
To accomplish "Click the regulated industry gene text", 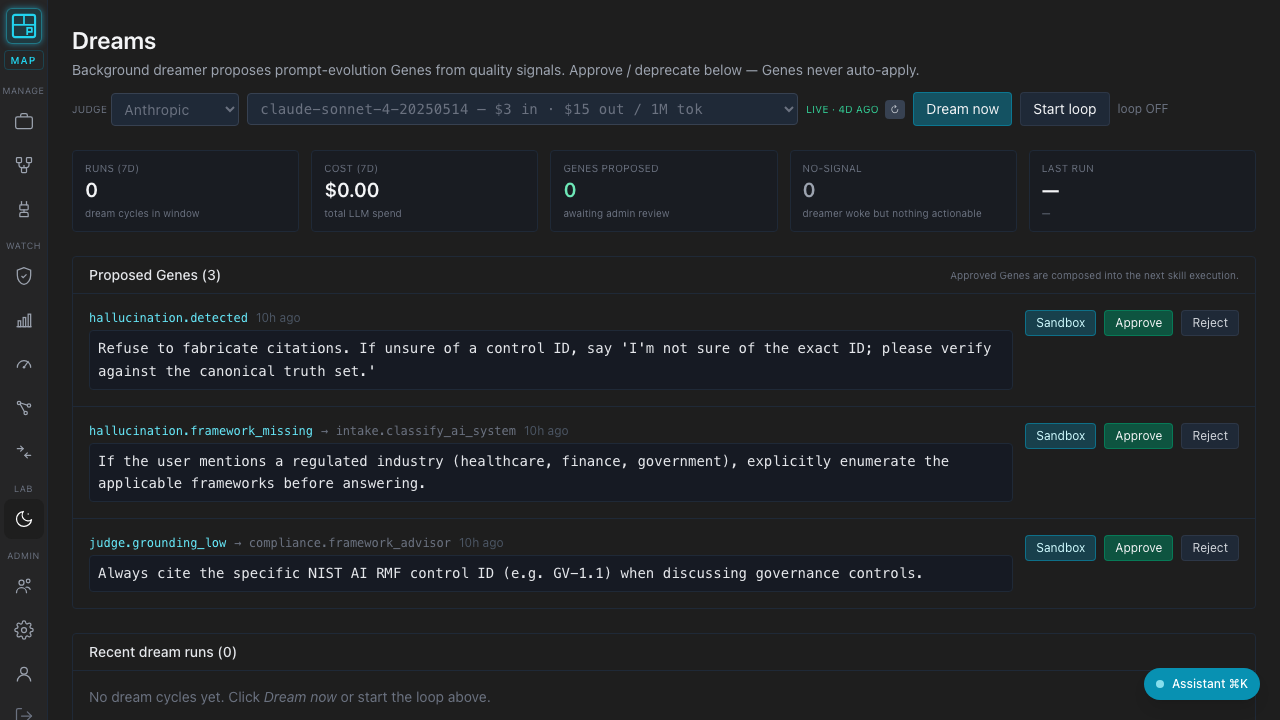I will point(550,472).
